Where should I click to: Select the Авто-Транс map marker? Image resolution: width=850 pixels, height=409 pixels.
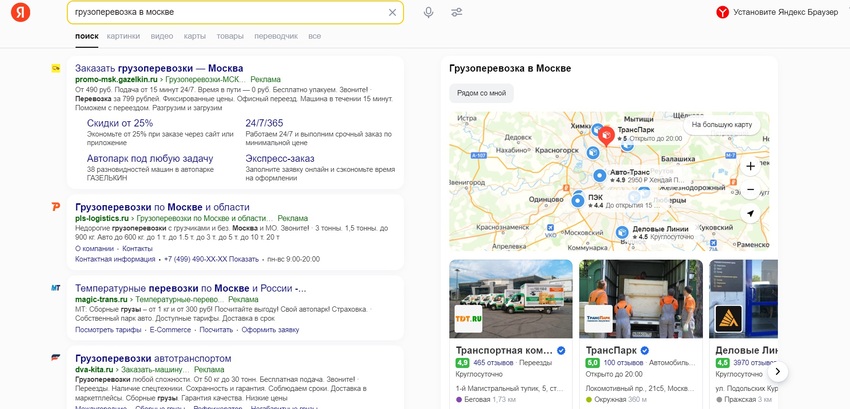point(599,175)
